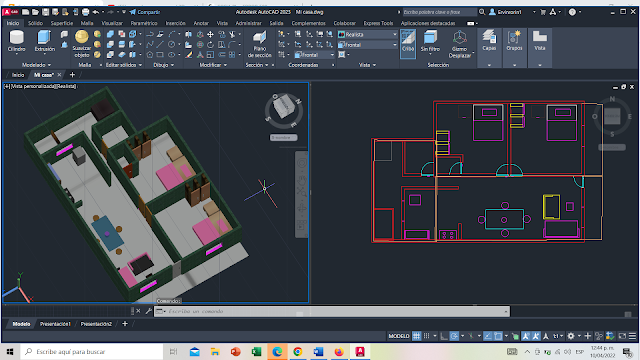Open the Visualizar ribbon tab

pyautogui.click(x=112, y=23)
